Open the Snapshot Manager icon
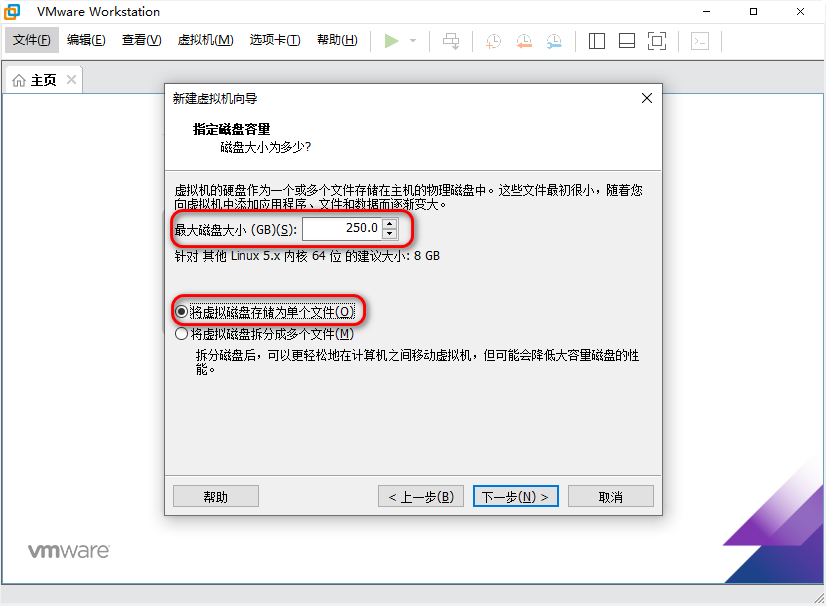The width and height of the screenshot is (826, 606). tap(554, 41)
